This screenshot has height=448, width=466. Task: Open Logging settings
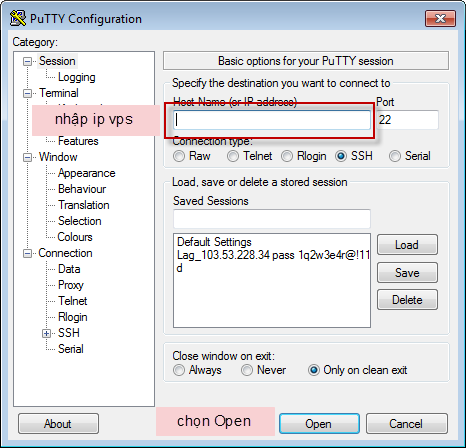click(x=76, y=77)
